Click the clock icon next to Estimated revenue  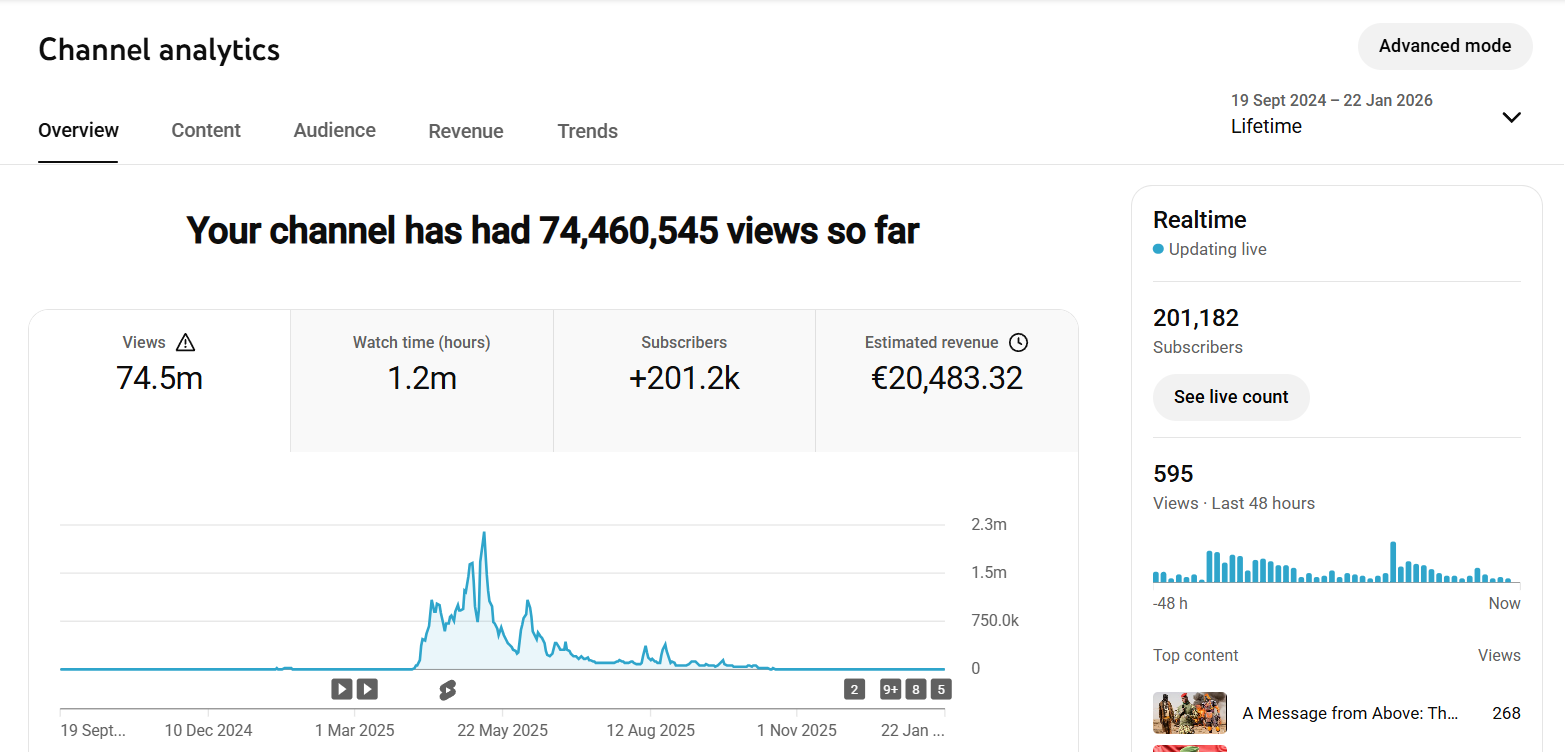[1018, 343]
